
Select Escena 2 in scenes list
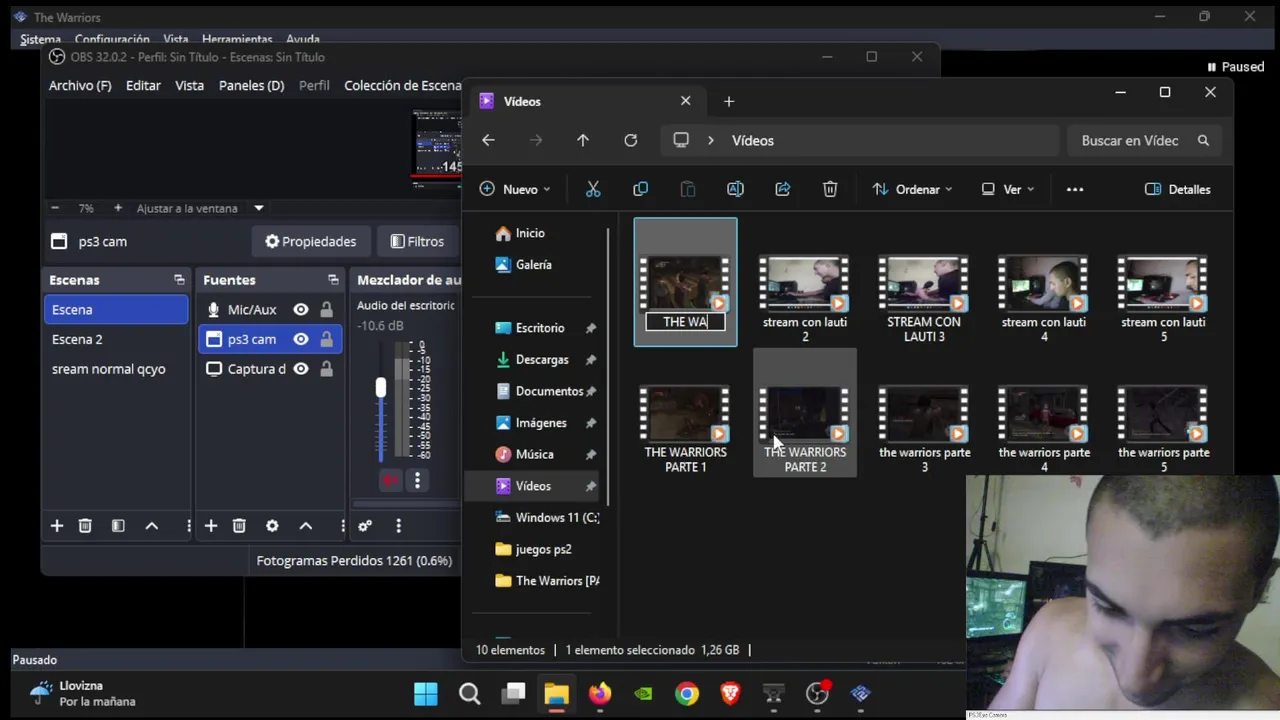click(x=116, y=339)
